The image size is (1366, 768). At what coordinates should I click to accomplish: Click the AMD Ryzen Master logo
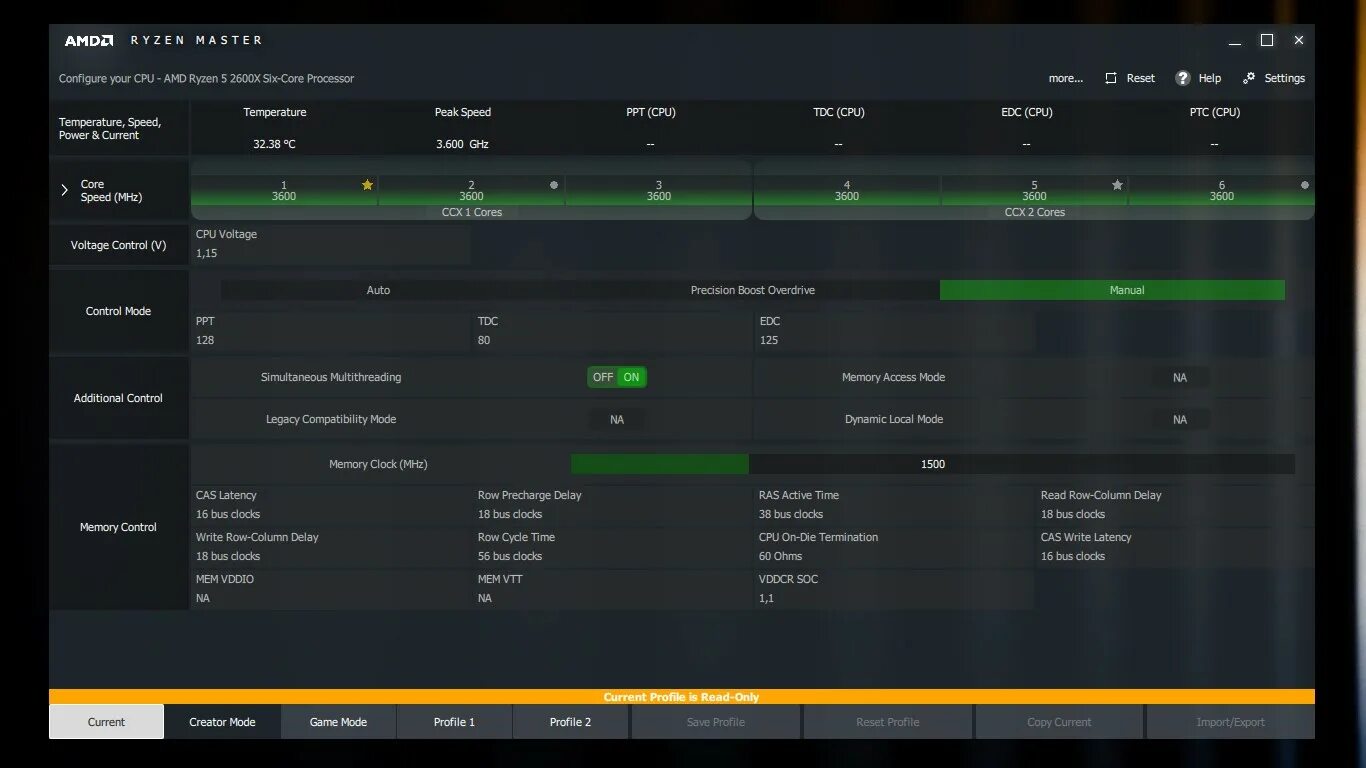(163, 40)
